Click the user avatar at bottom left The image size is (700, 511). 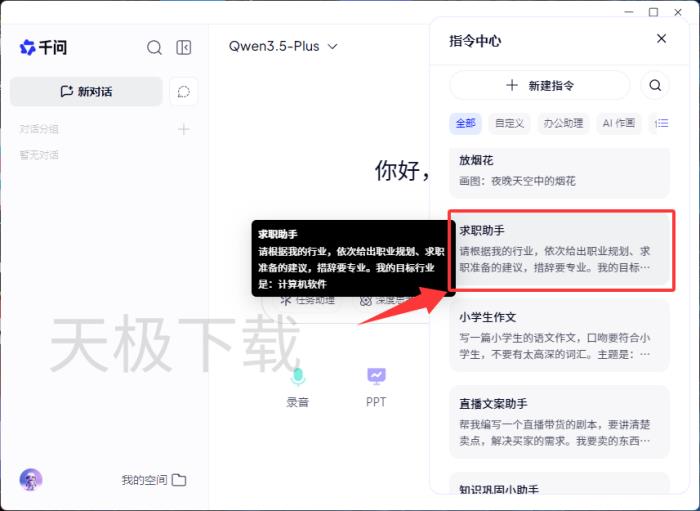pos(31,480)
